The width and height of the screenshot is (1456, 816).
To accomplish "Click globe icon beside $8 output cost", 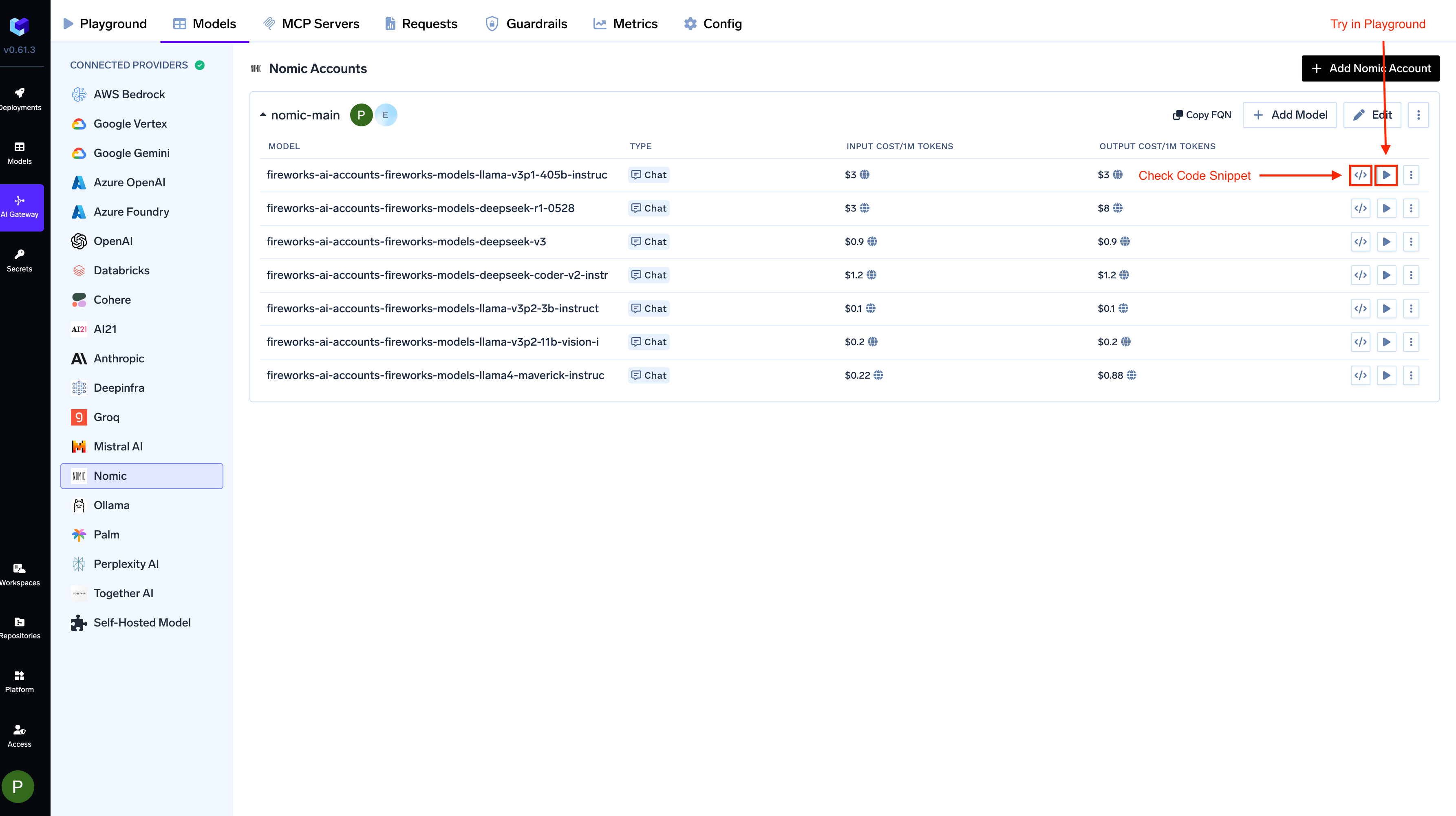I will tap(1117, 209).
